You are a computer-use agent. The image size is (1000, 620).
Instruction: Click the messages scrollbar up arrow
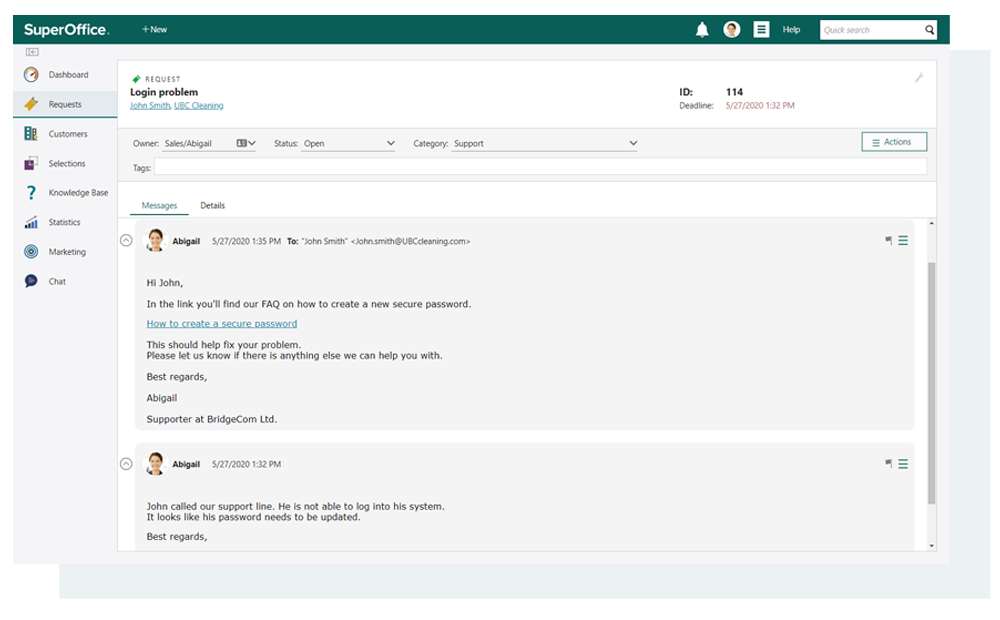click(932, 223)
